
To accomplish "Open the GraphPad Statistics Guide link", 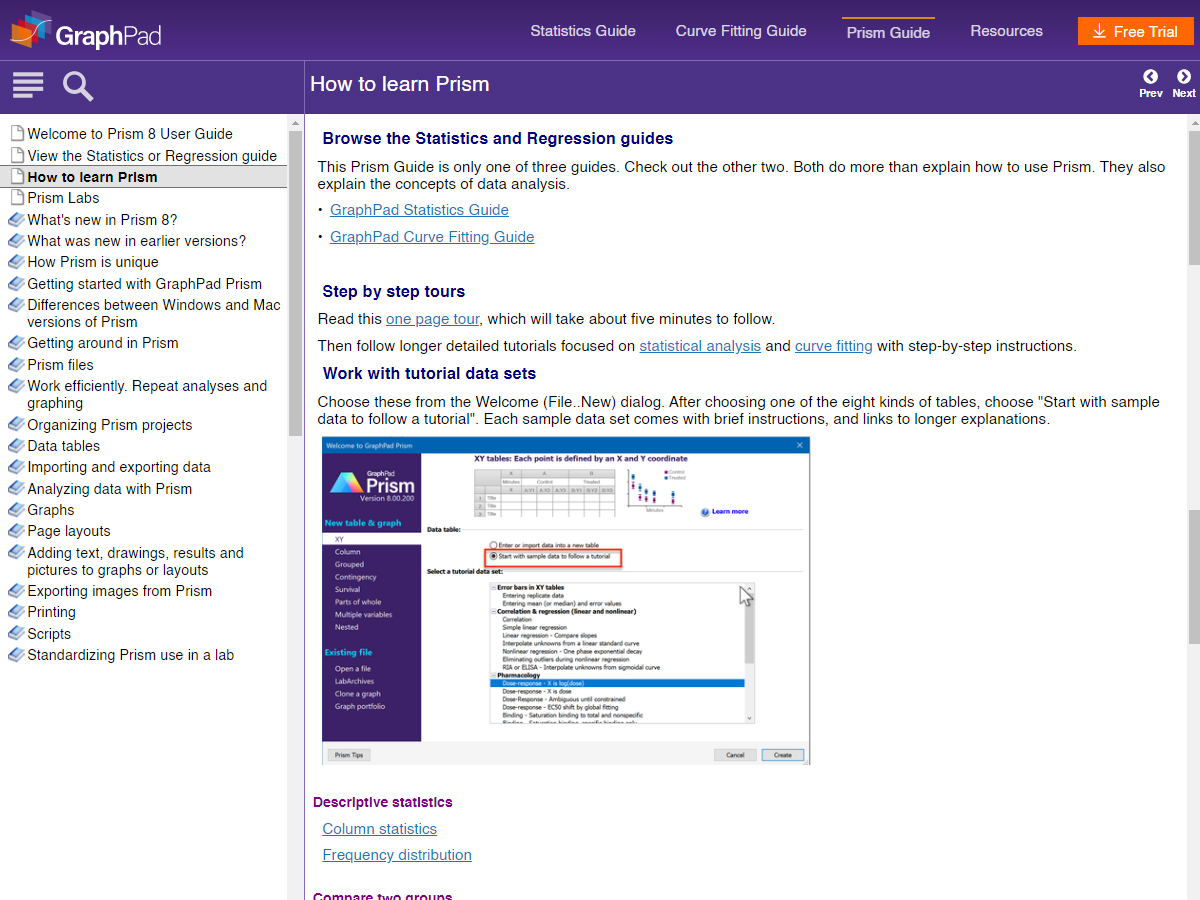I will tap(419, 210).
